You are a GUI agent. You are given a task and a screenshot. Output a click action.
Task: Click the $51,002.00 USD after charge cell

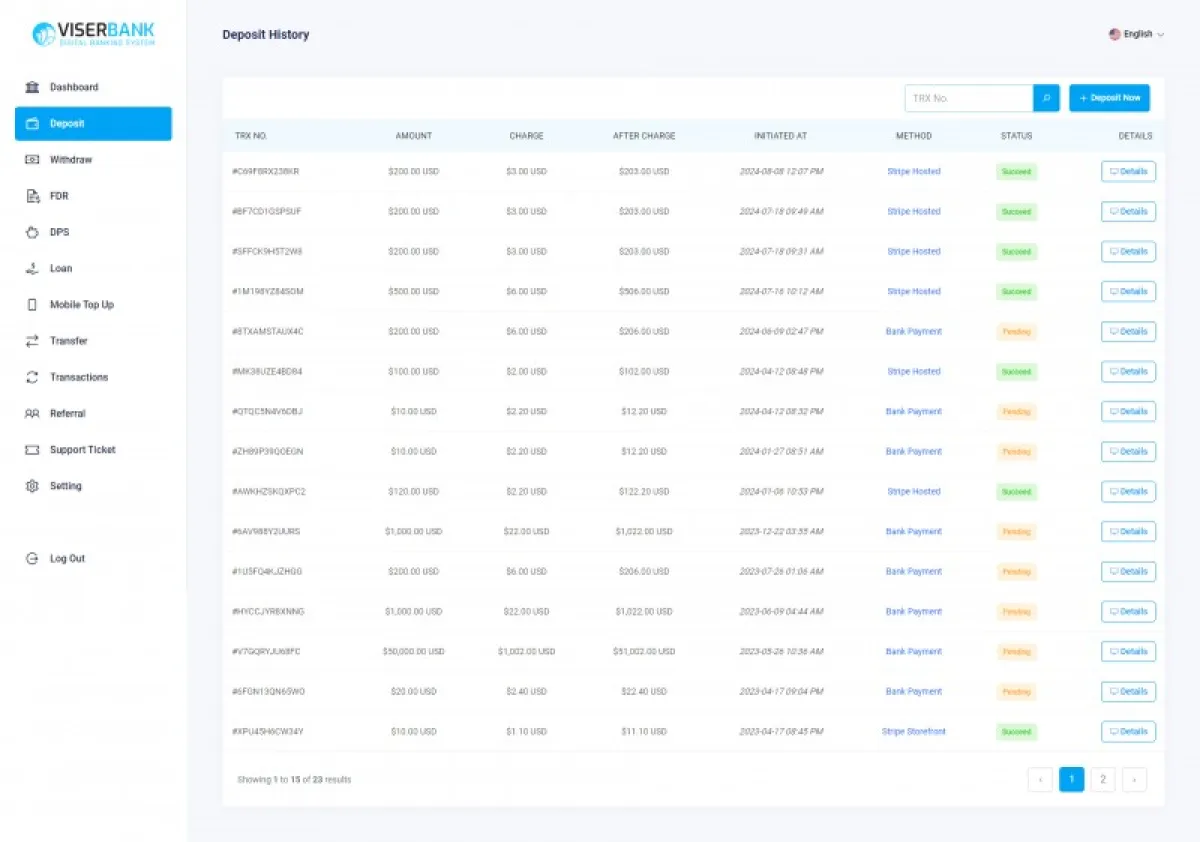pos(644,652)
